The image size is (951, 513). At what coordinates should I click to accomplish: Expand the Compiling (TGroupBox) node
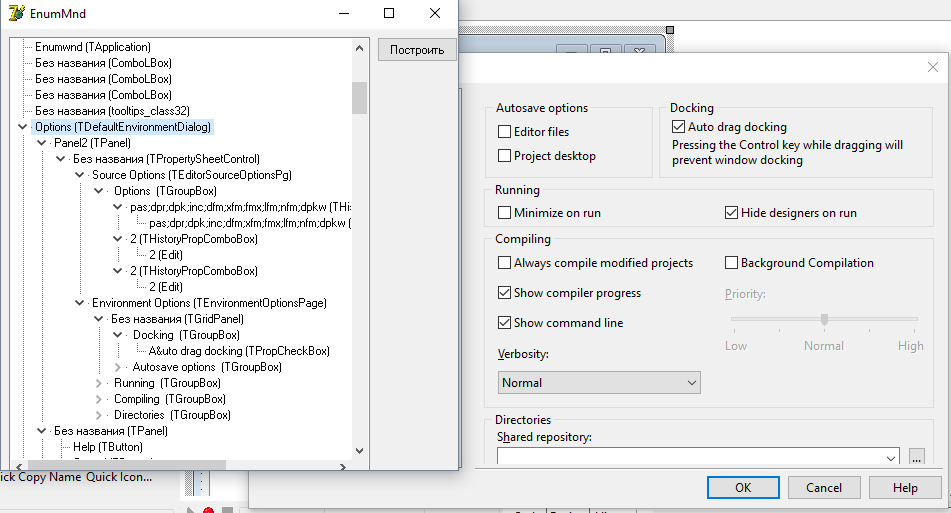click(x=99, y=399)
